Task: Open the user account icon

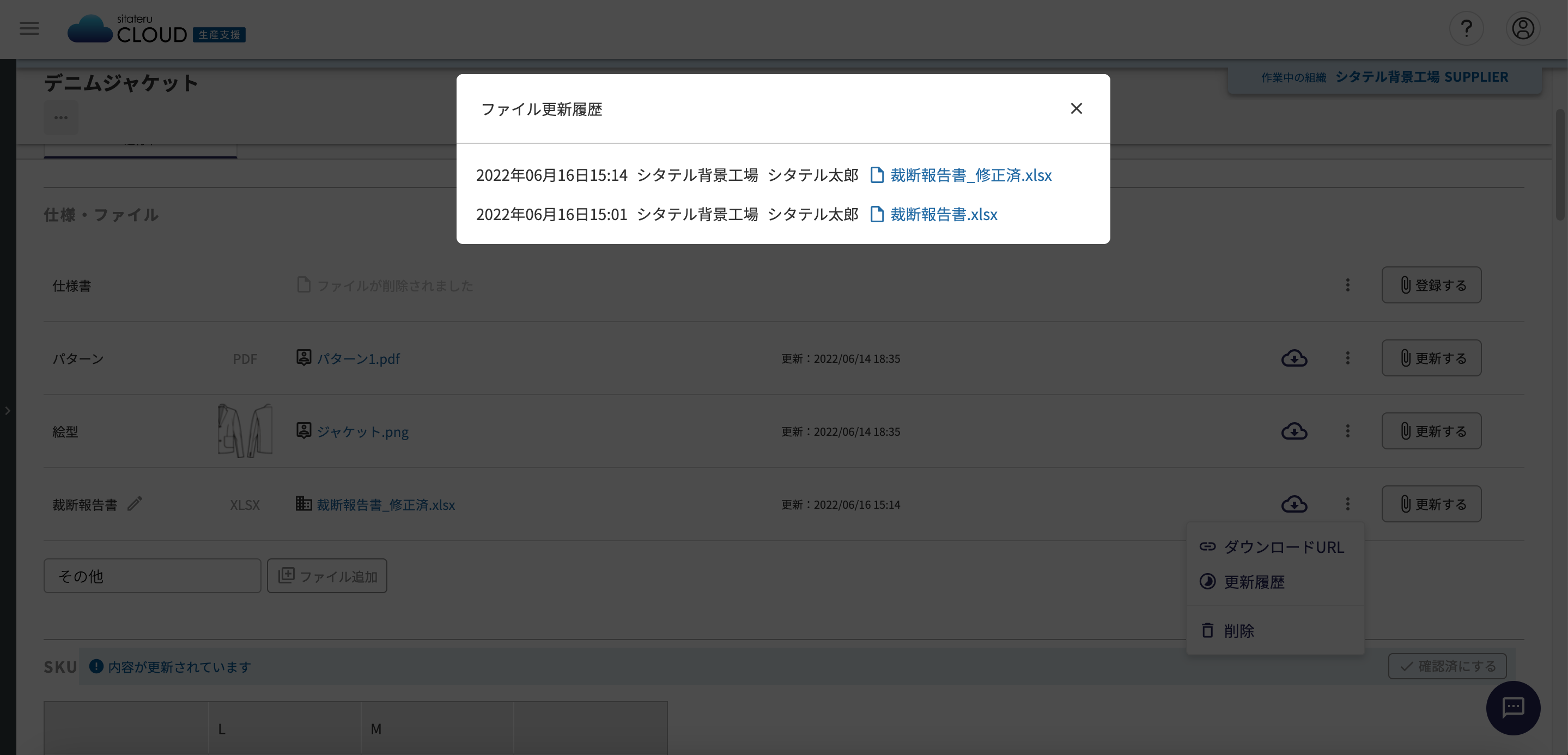Action: coord(1523,28)
